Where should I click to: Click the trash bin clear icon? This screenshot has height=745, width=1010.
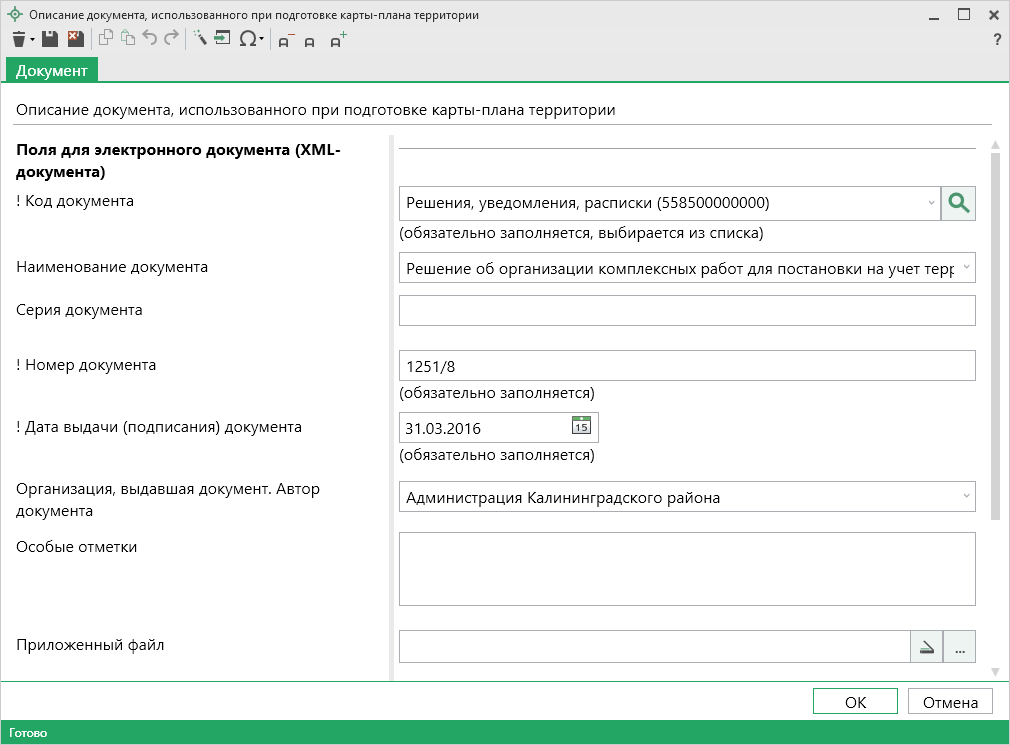tap(19, 39)
